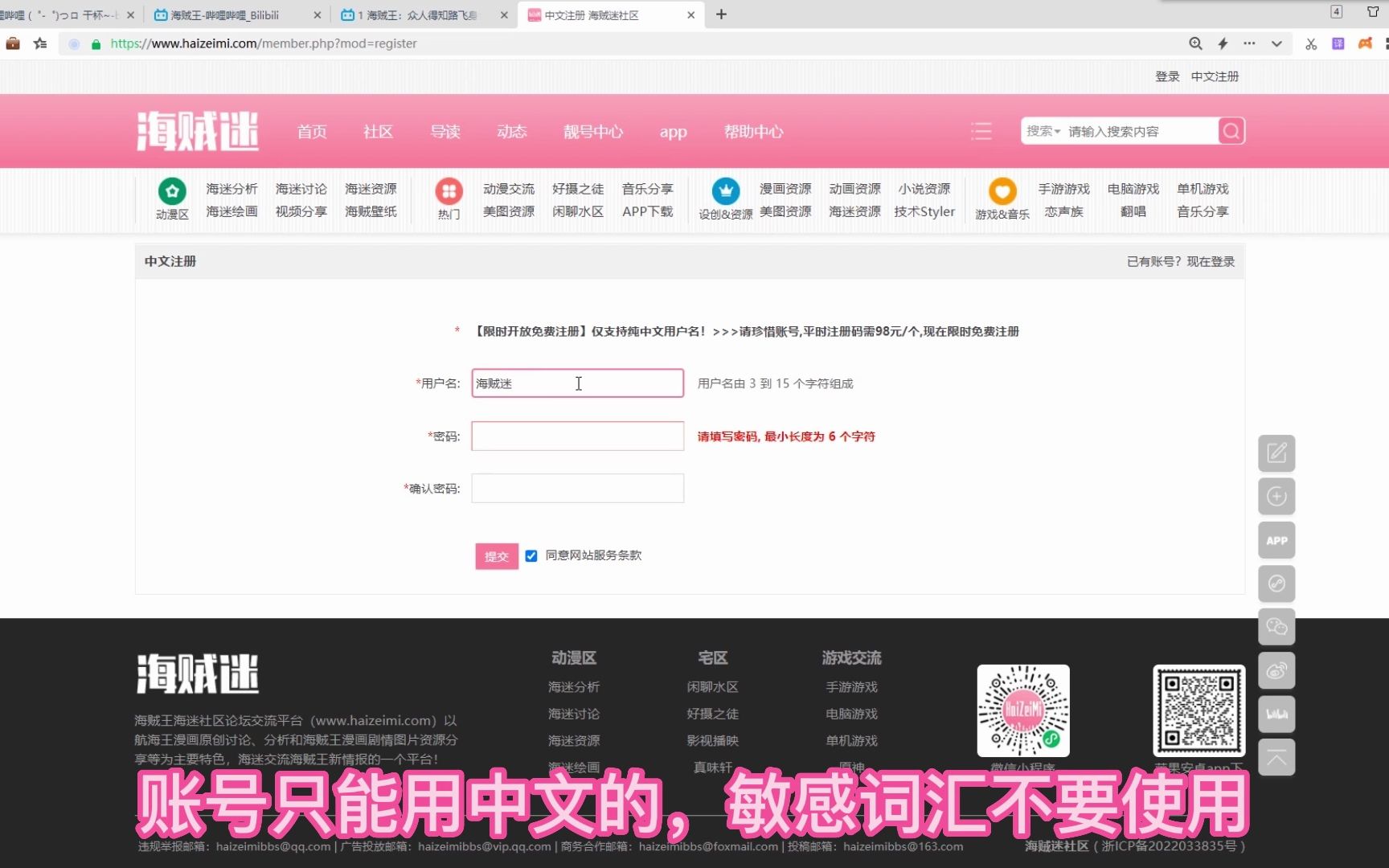Click the orange extension icon after translate icon
The width and height of the screenshot is (1389, 868).
pyautogui.click(x=1365, y=43)
